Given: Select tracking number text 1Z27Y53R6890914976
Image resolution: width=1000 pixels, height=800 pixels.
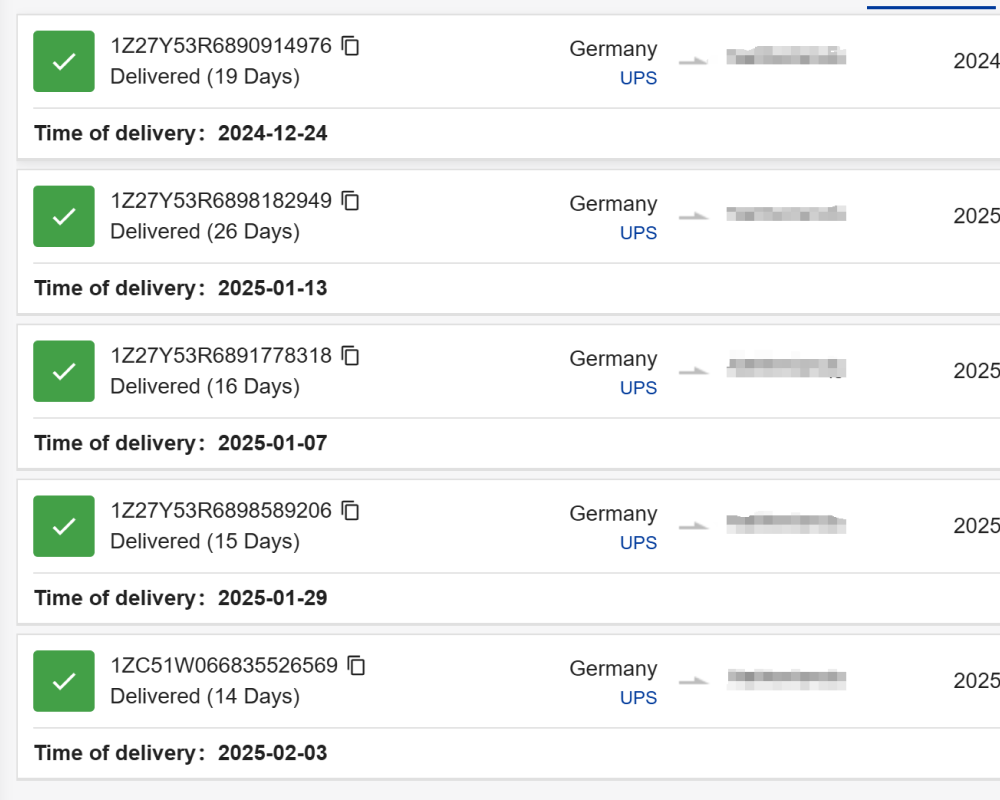Looking at the screenshot, I should pos(221,46).
